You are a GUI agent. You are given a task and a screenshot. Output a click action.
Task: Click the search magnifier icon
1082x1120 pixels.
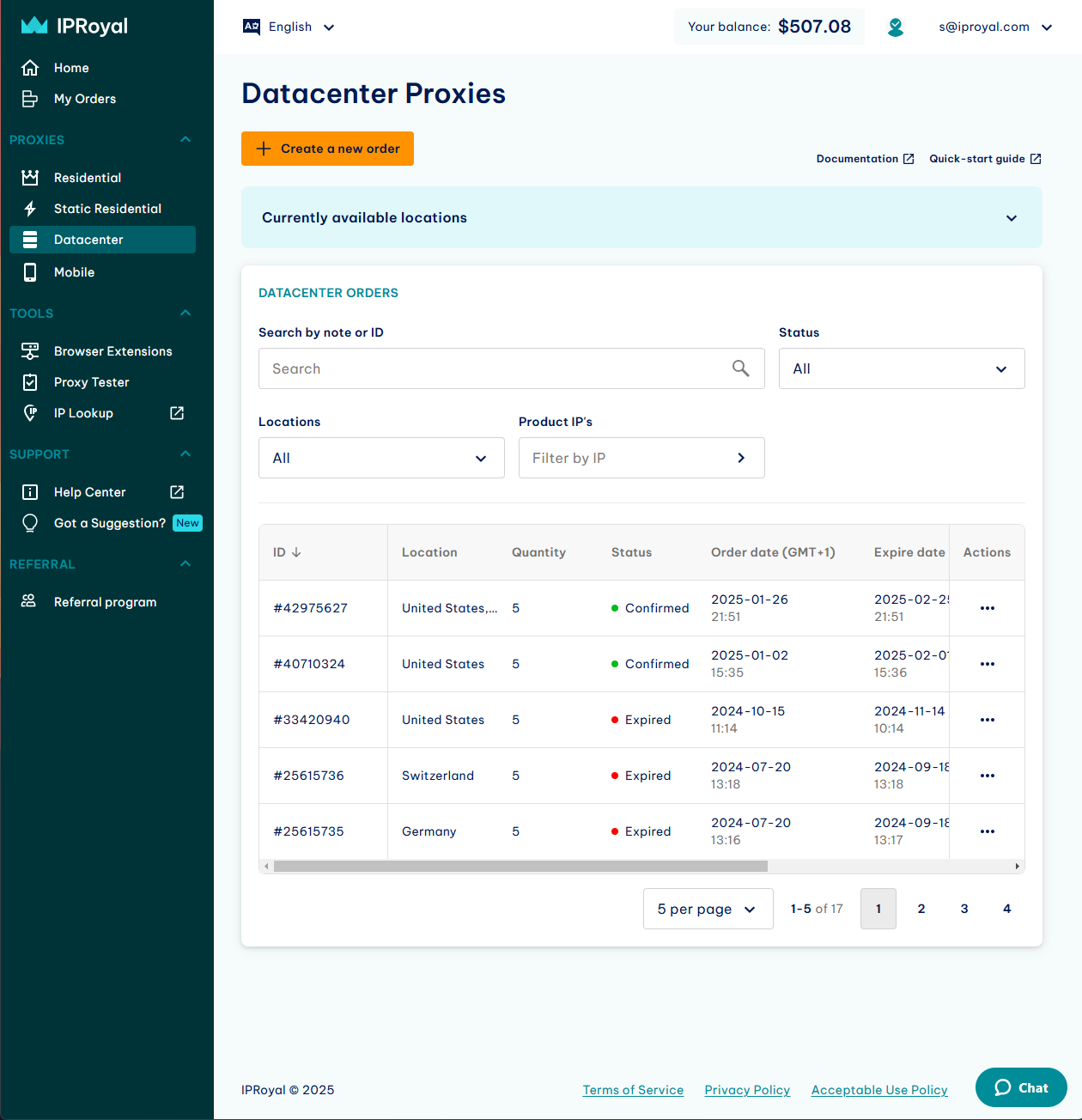coord(741,368)
